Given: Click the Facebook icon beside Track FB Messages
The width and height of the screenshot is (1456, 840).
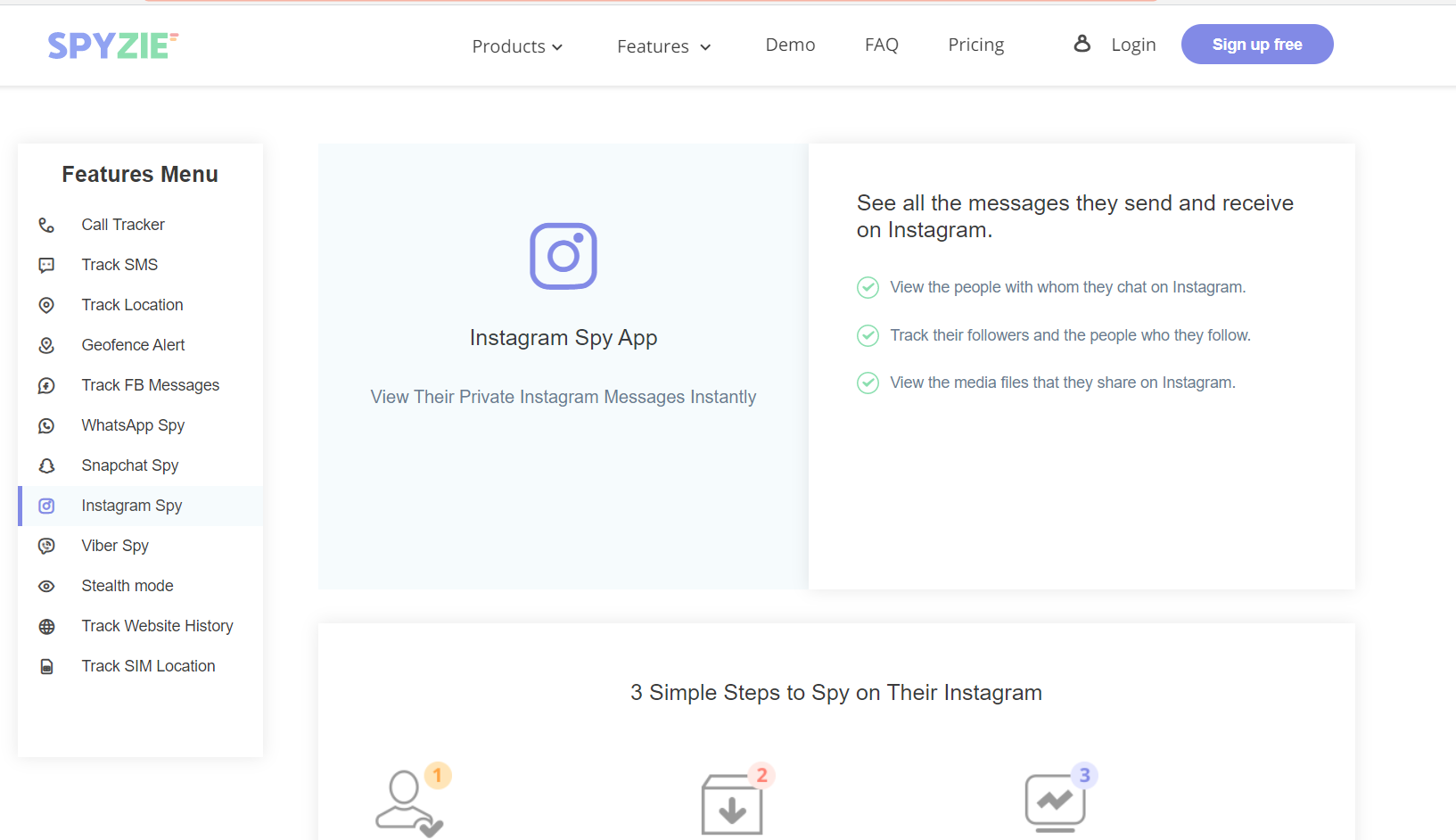Looking at the screenshot, I should [46, 385].
